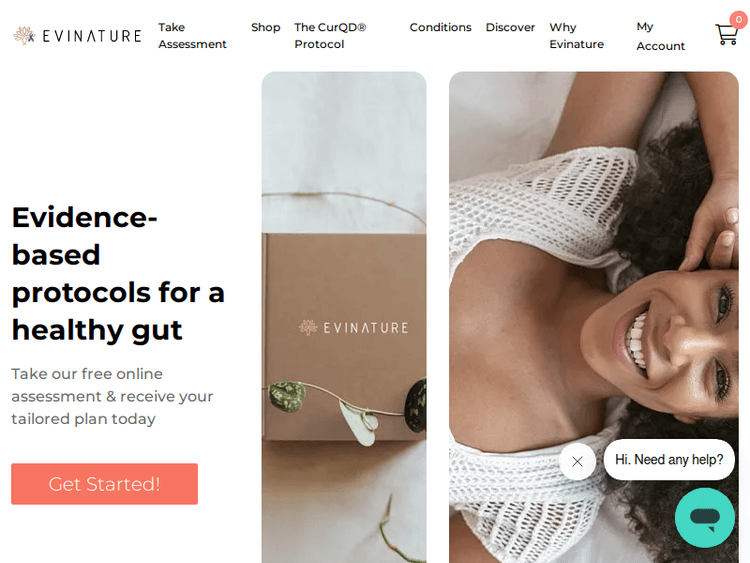Open the Take Assessment menu item
The width and height of the screenshot is (750, 563).
click(x=192, y=36)
